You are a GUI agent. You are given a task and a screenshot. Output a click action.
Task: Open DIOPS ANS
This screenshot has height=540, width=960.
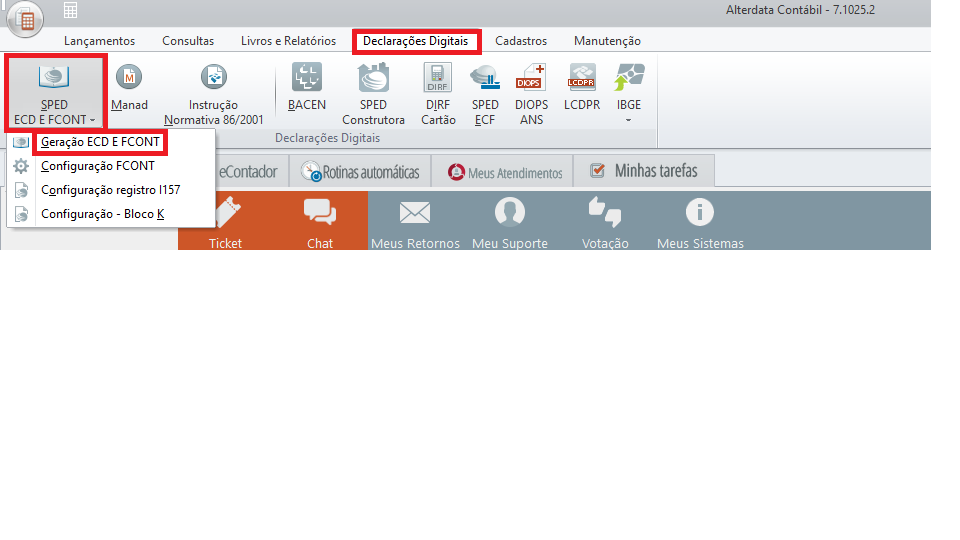pos(531,94)
